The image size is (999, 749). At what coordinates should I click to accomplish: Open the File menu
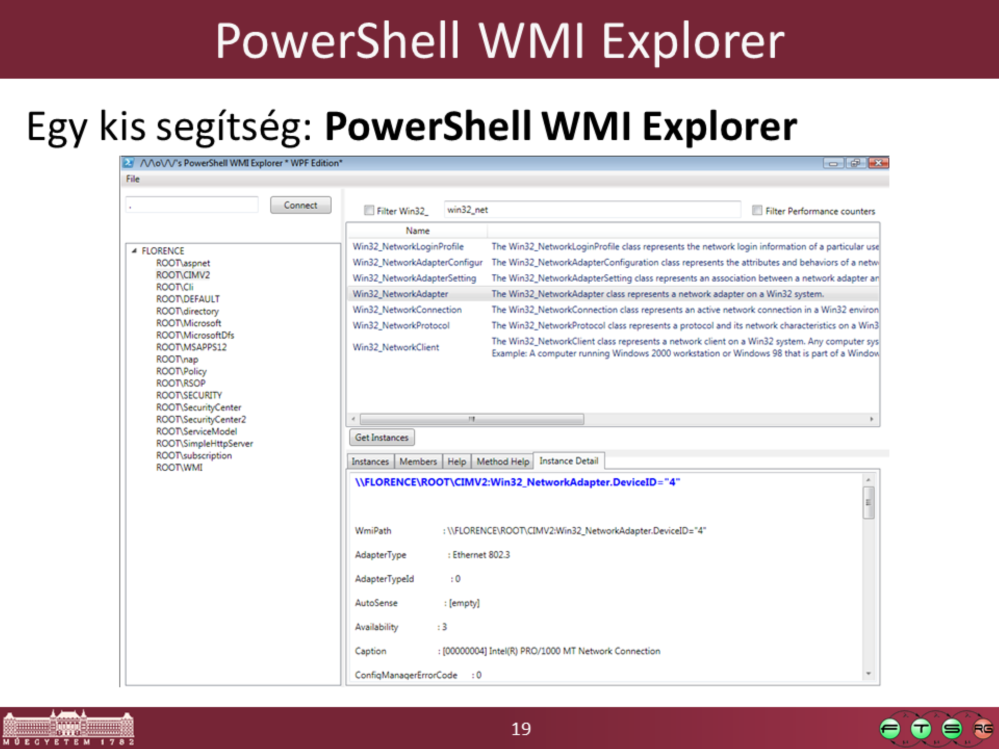[133, 179]
